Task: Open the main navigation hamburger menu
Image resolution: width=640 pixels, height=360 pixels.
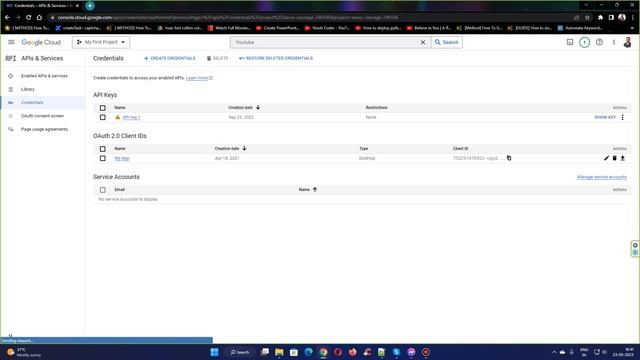Action: click(x=11, y=42)
